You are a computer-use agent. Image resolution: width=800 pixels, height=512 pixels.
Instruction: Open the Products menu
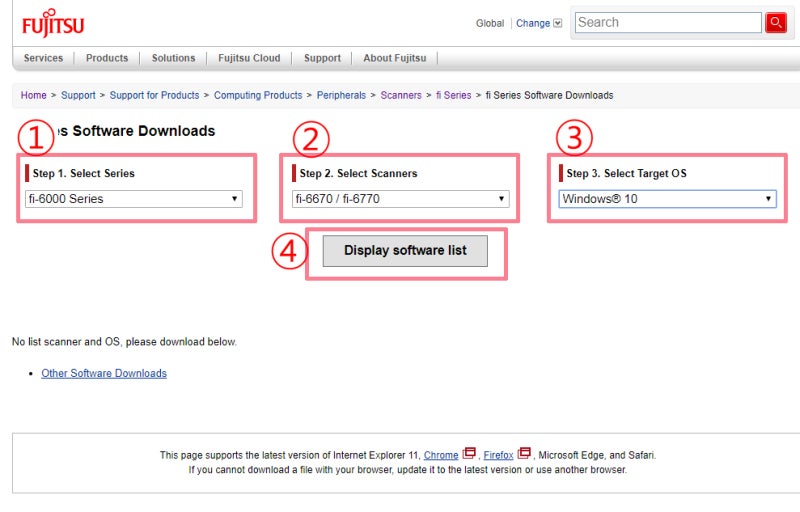click(107, 58)
